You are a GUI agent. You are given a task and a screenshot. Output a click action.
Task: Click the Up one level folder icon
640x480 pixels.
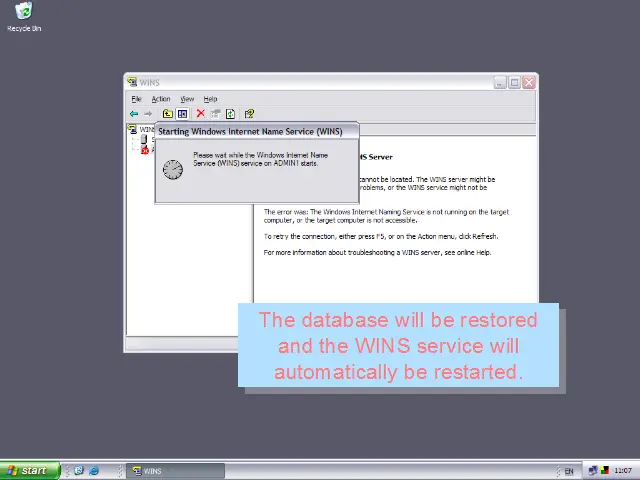[x=167, y=114]
